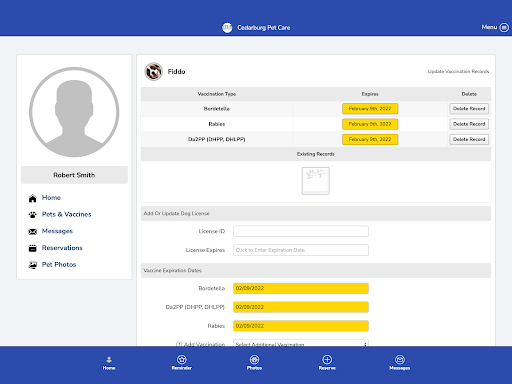The width and height of the screenshot is (512, 384).
Task: Click the envelope icon beside Messages
Action: click(x=32, y=231)
